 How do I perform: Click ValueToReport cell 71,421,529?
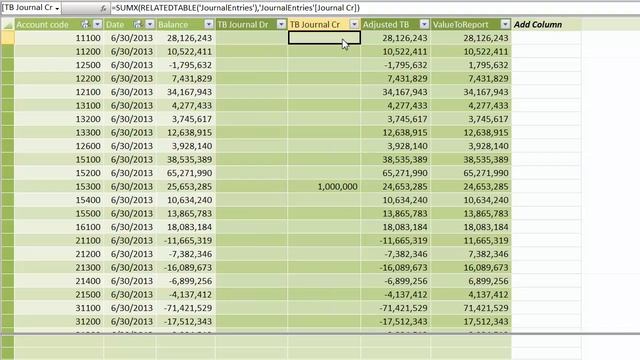pos(471,308)
